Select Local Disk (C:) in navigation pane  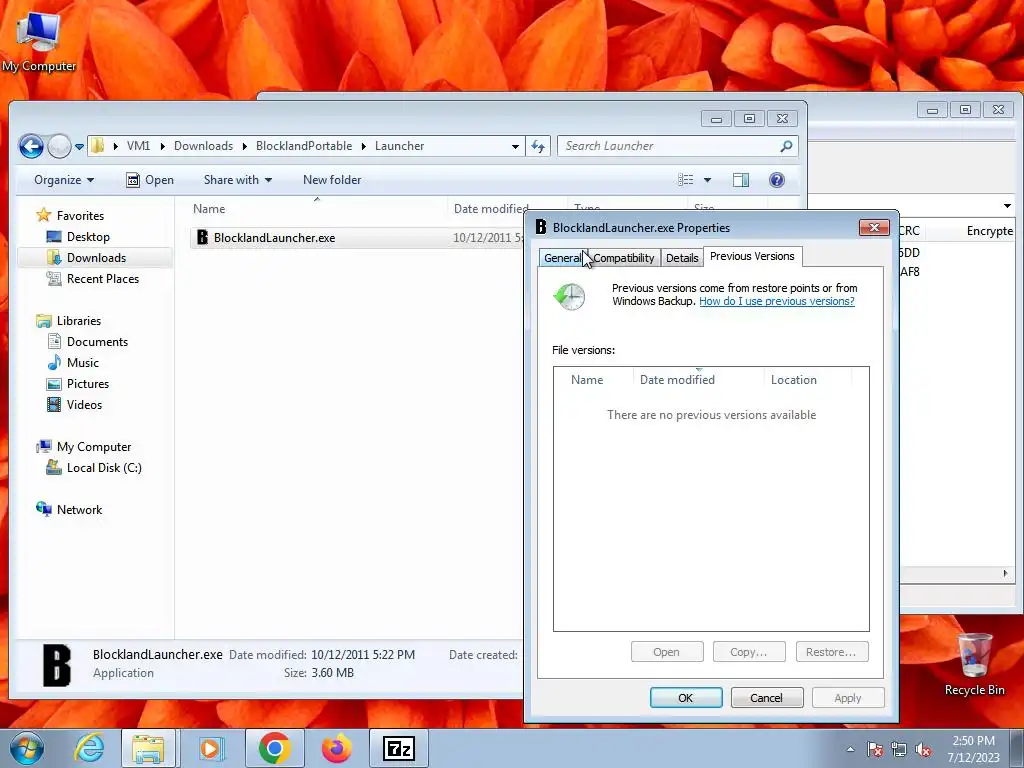coord(104,468)
